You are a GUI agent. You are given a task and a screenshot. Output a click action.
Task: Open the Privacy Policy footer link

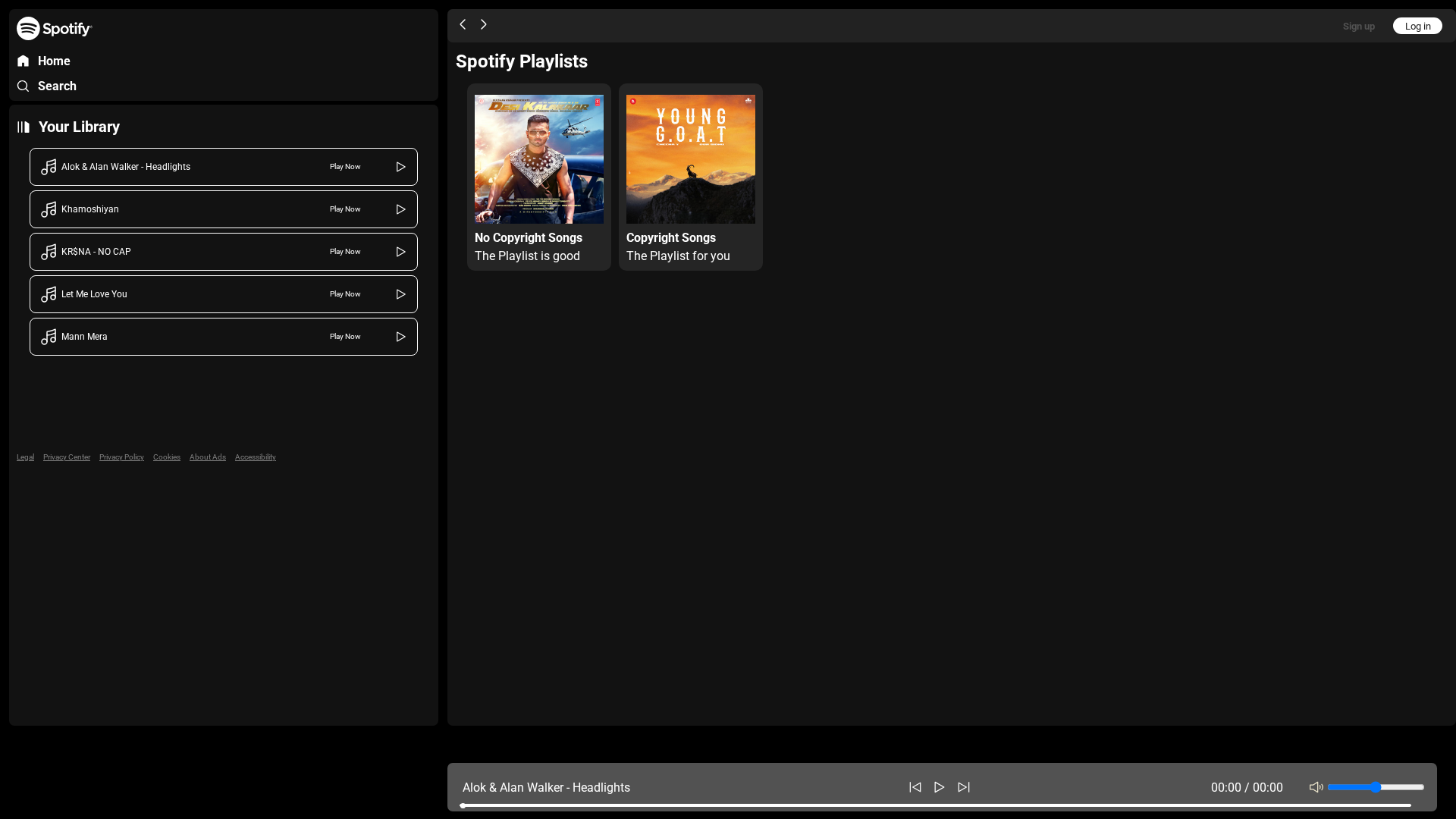(x=121, y=457)
